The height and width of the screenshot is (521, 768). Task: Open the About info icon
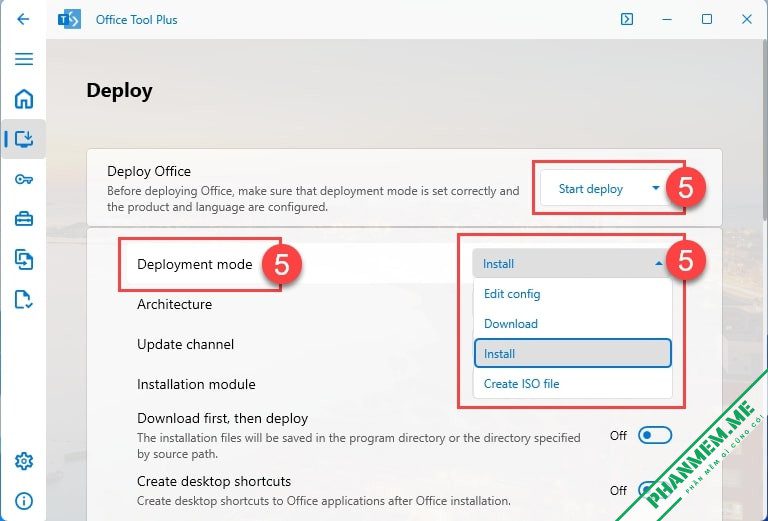point(24,500)
